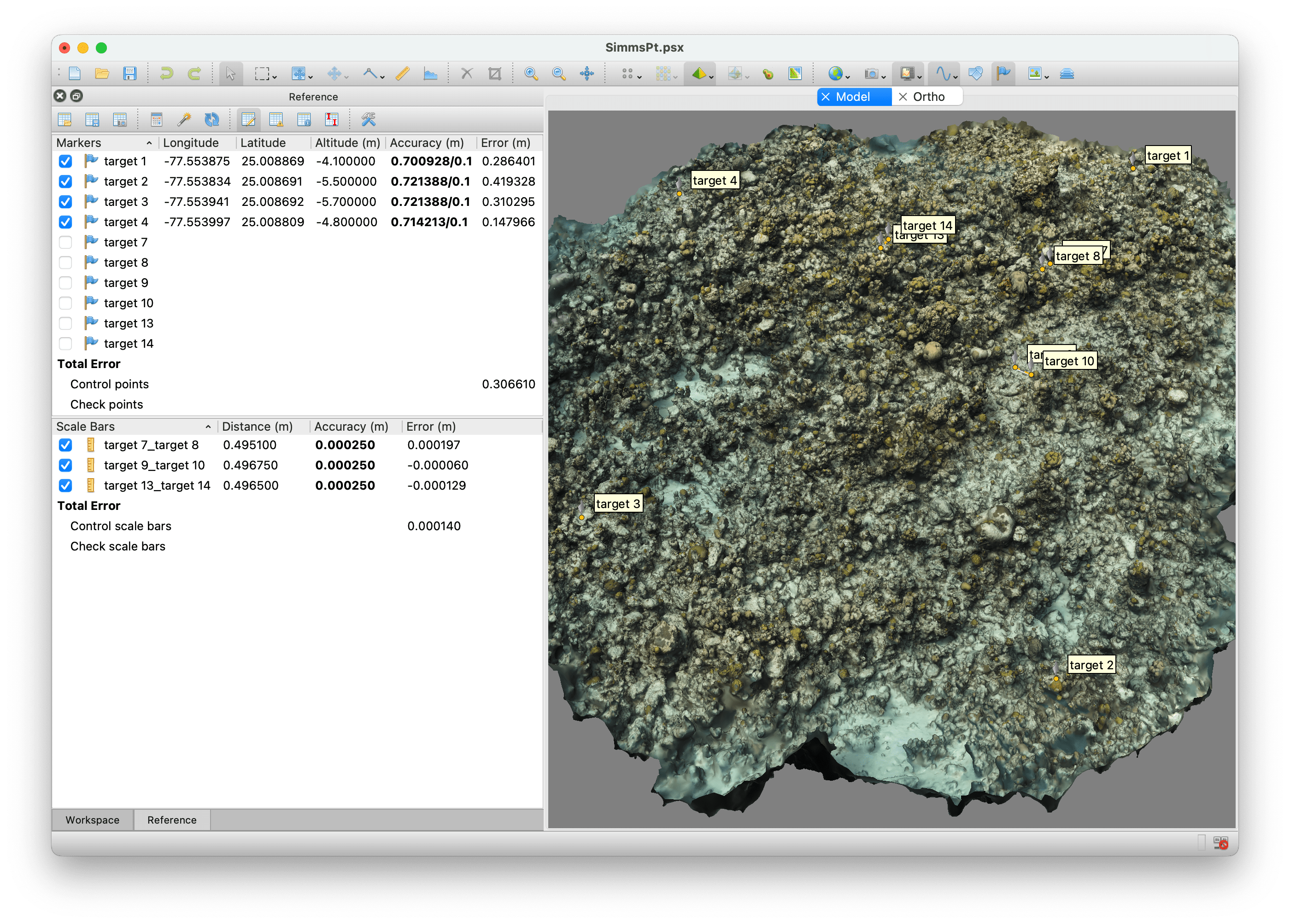Click the Update Transform refresh icon
The height and width of the screenshot is (924, 1290).
211,119
